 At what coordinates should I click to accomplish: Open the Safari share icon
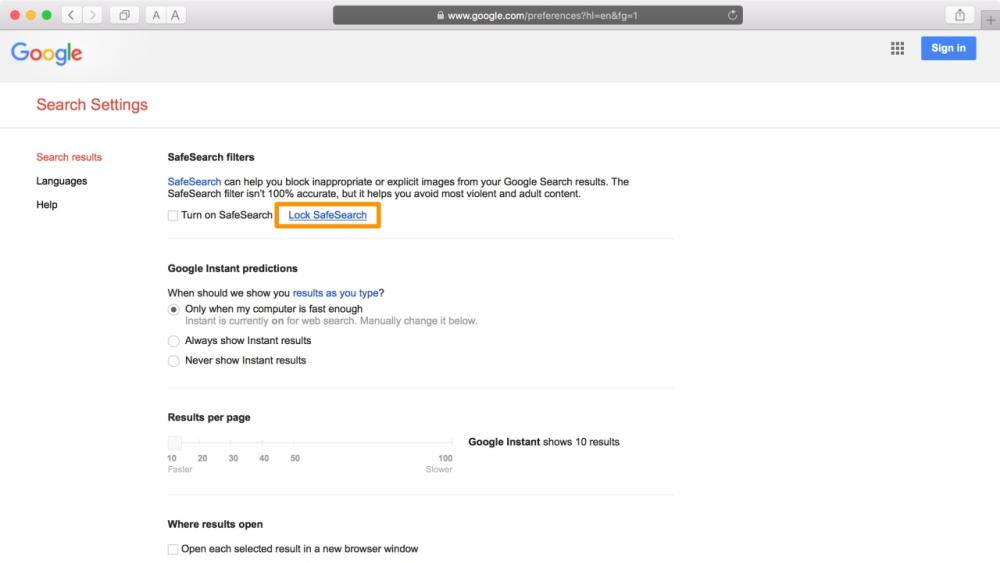point(959,15)
